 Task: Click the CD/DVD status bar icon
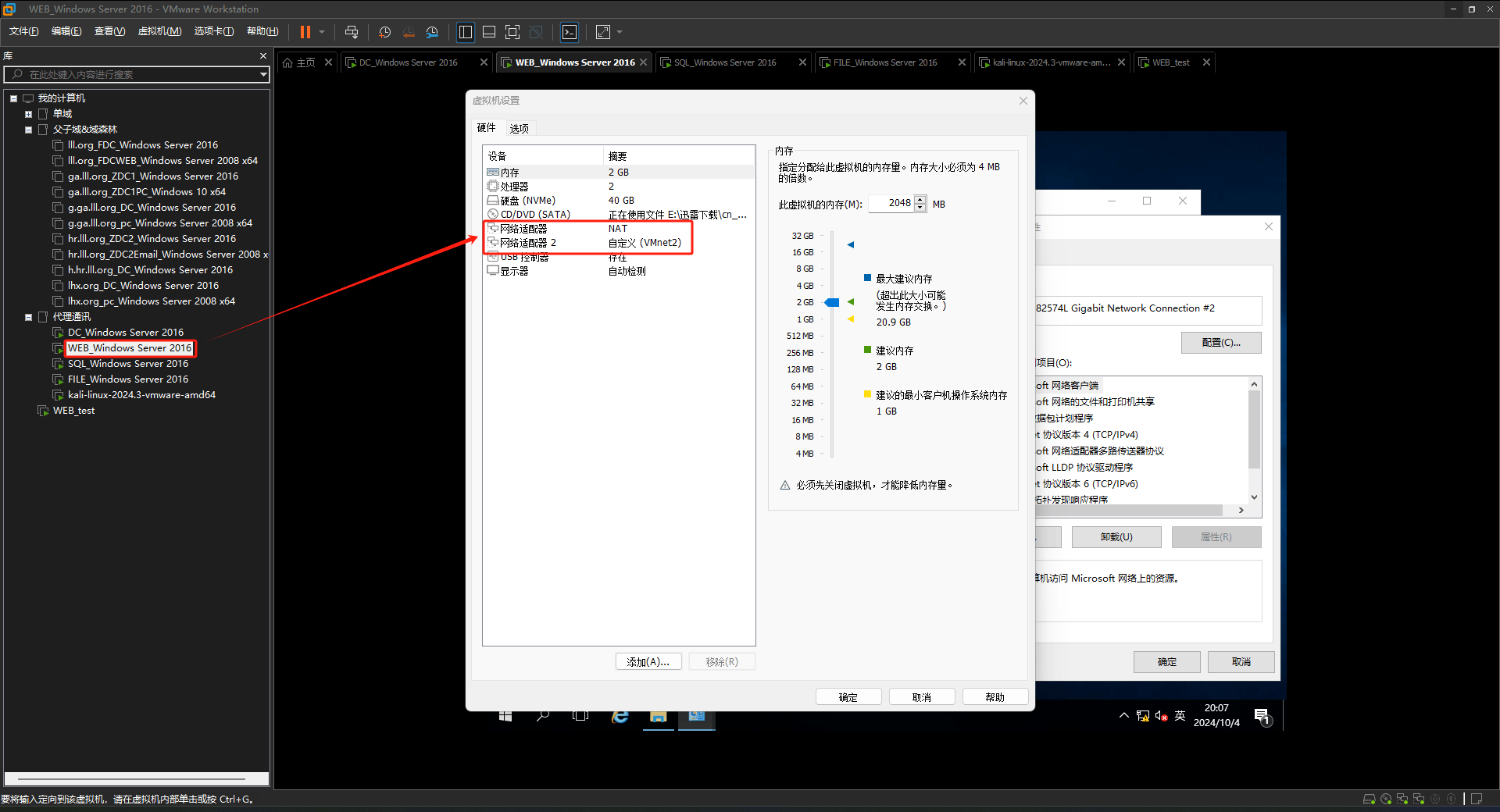click(x=1386, y=799)
